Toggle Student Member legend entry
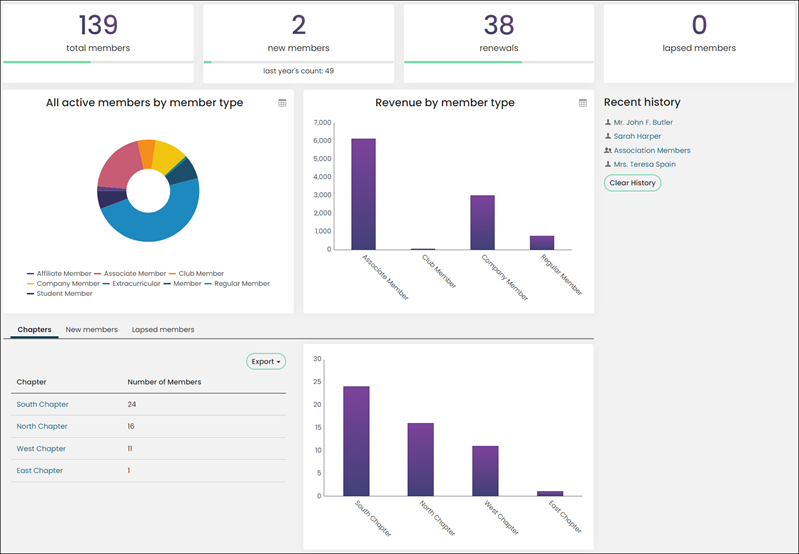This screenshot has width=799, height=554. pos(60,294)
